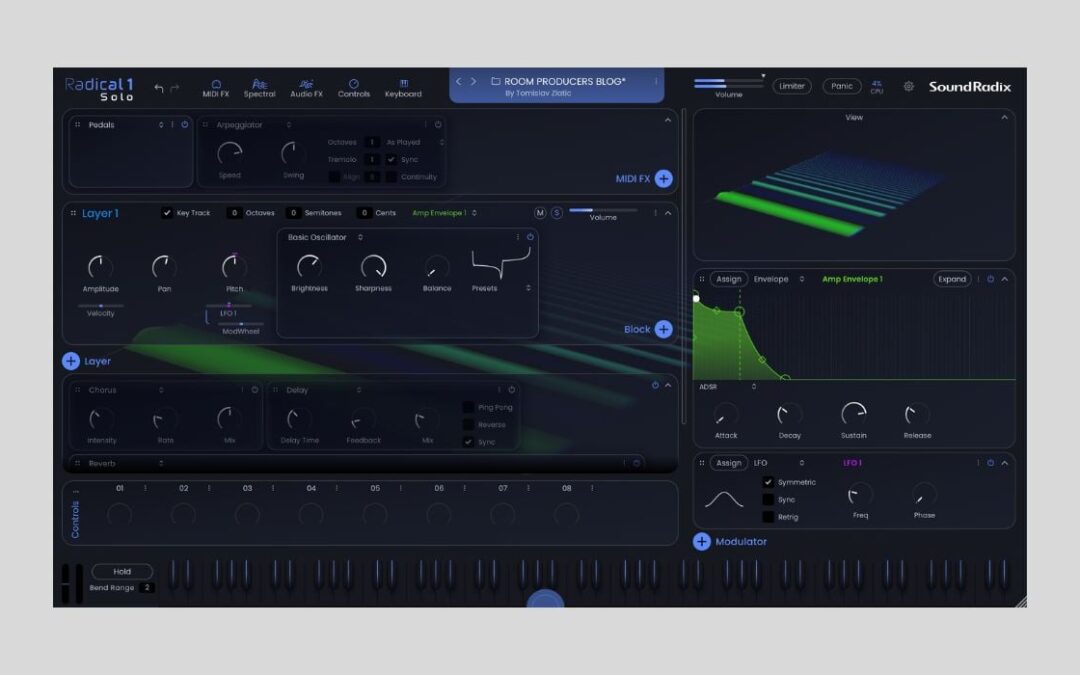1080x675 pixels.
Task: Undo the last change with the undo arrow
Action: point(159,87)
